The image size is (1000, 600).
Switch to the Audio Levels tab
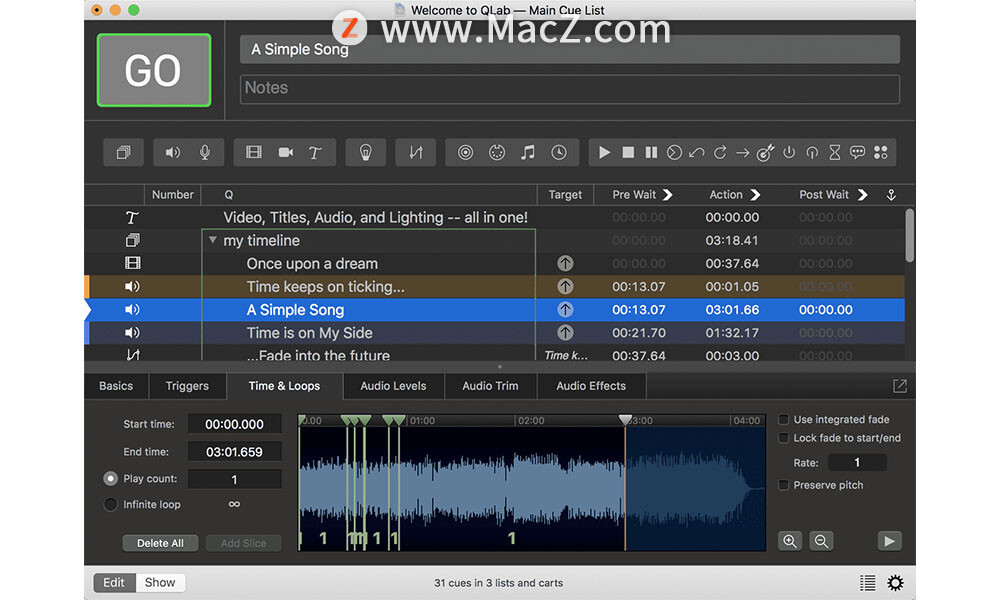[393, 386]
